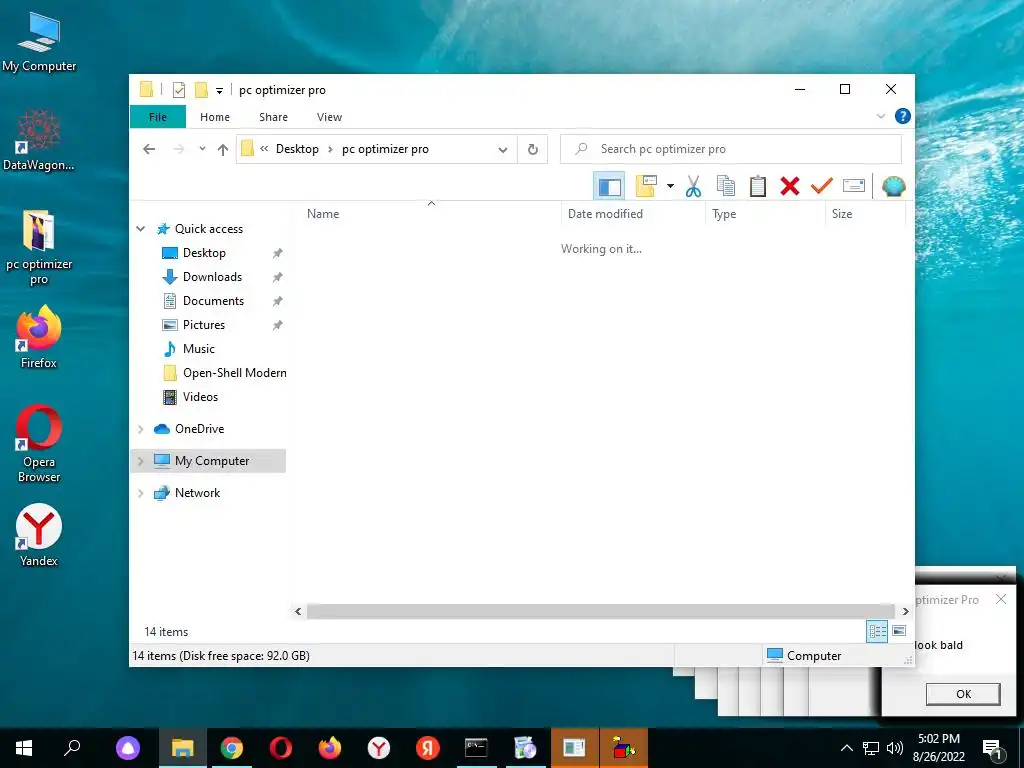Open the view options dropdown arrow

click(670, 187)
